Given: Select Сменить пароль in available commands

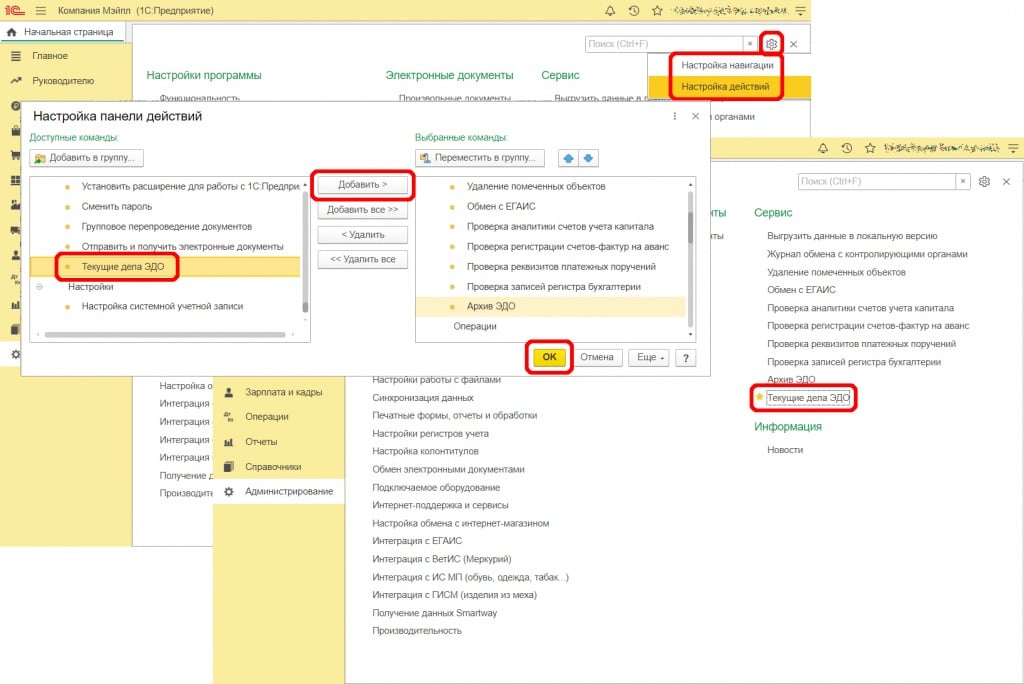Looking at the screenshot, I should pos(117,206).
